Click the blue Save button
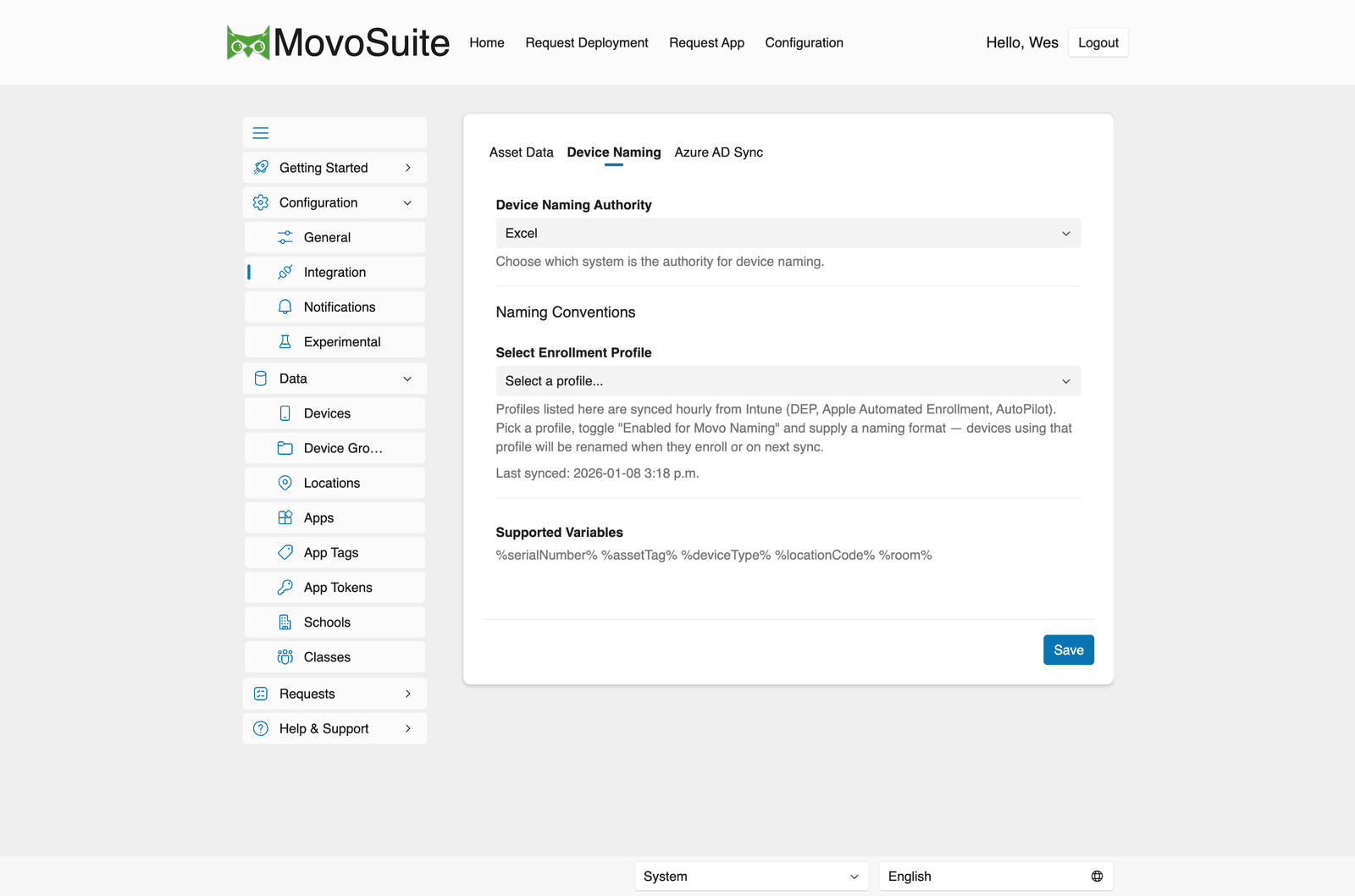This screenshot has width=1355, height=896. click(1068, 650)
